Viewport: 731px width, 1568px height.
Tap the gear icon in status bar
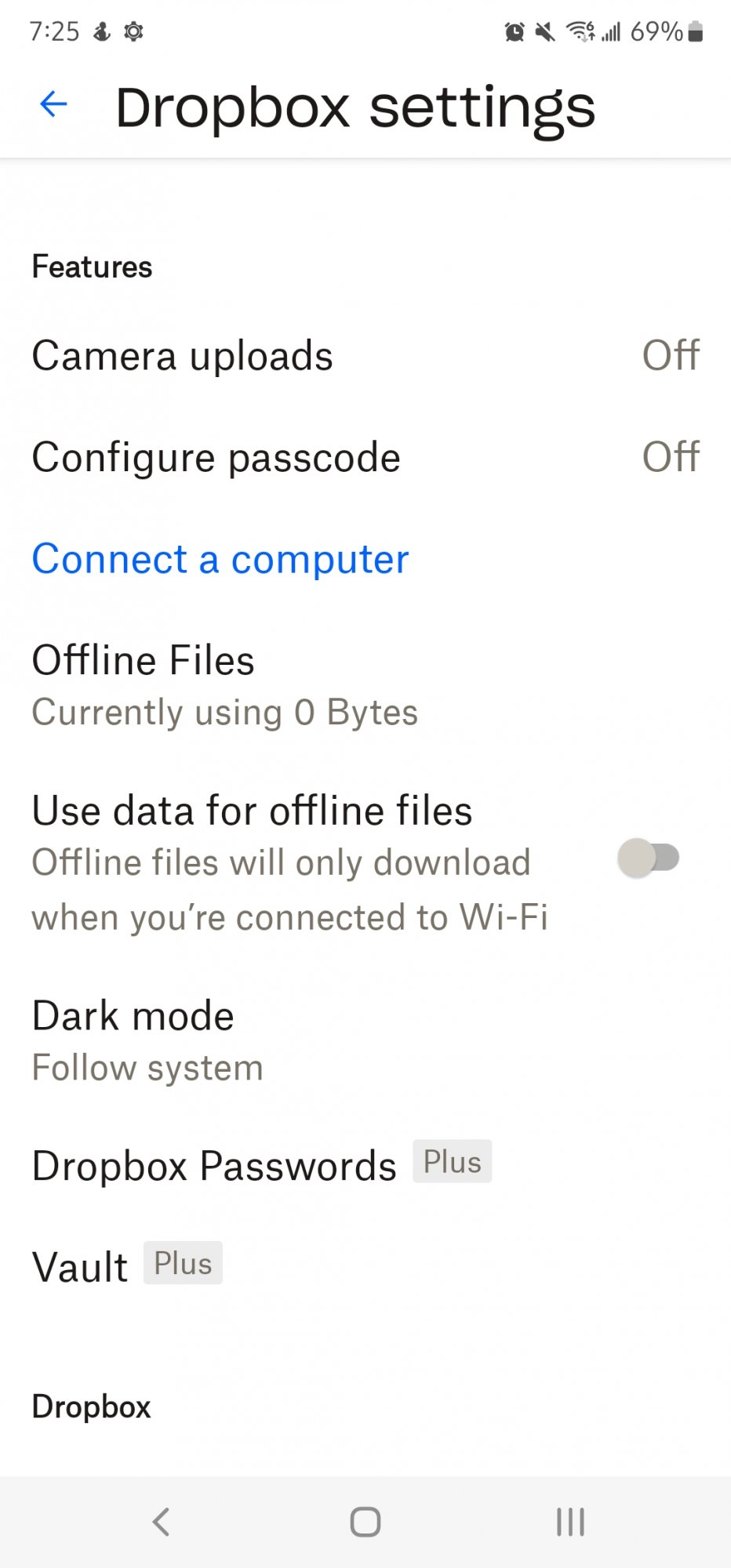pos(134,31)
